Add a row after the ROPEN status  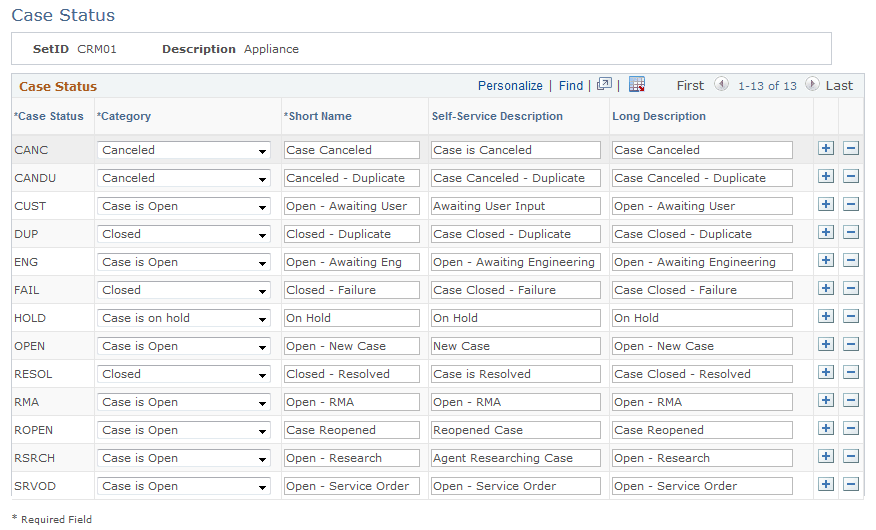(826, 428)
